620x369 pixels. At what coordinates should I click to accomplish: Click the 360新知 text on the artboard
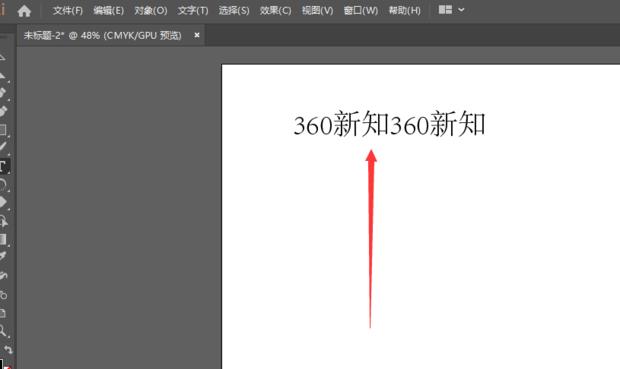click(389, 124)
